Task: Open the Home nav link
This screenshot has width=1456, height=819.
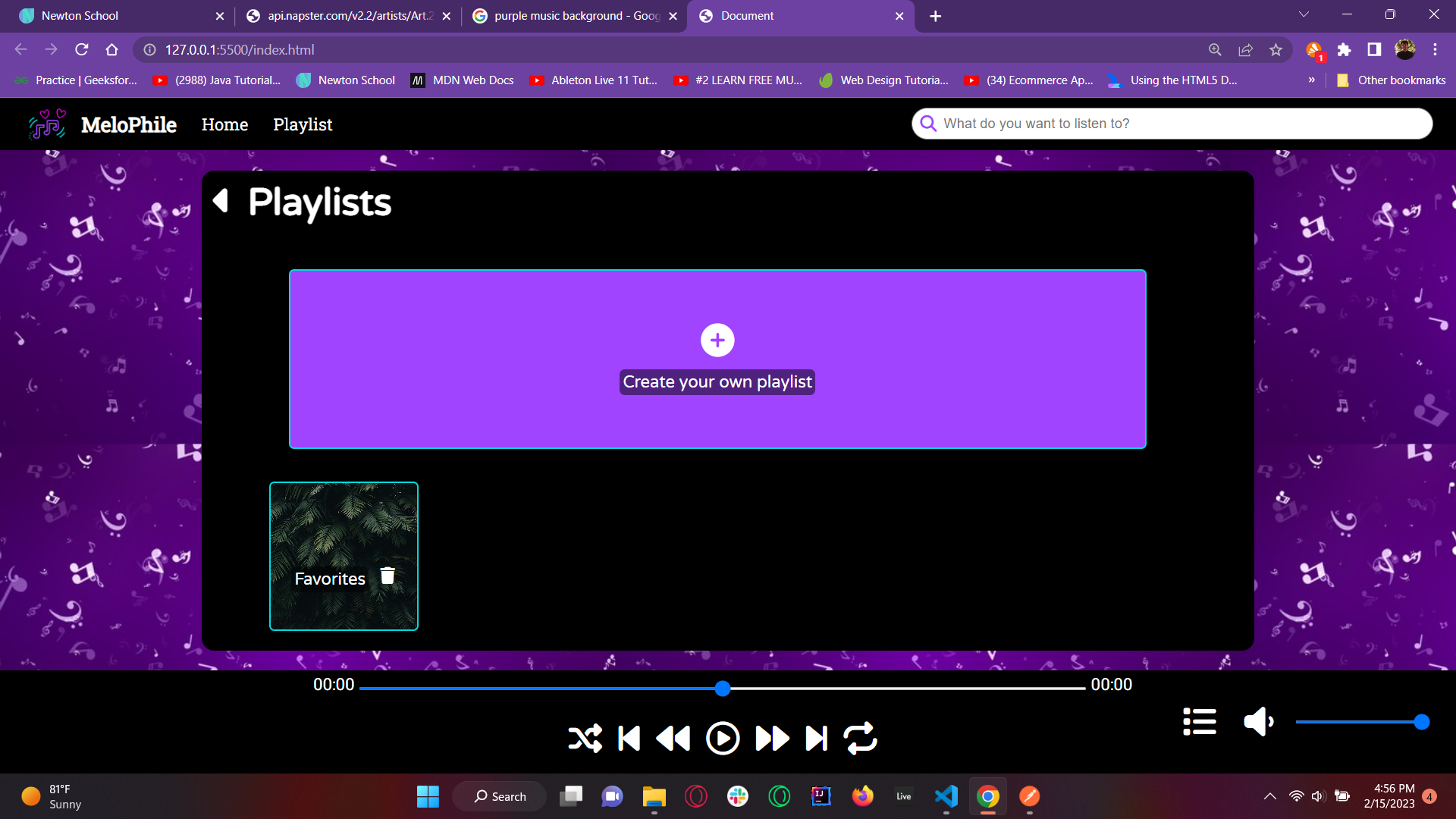Action: pyautogui.click(x=224, y=124)
